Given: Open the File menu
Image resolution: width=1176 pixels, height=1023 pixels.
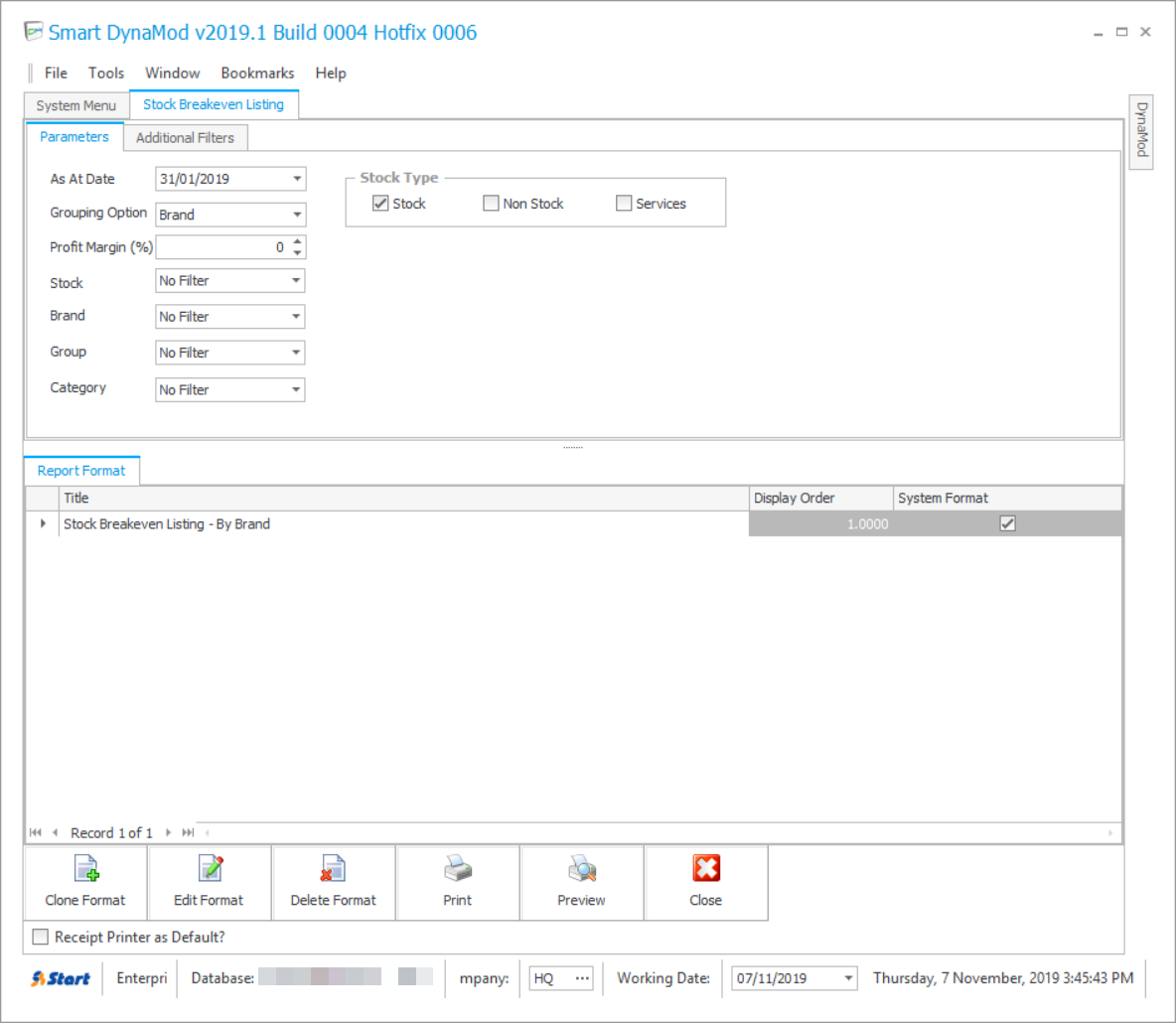Looking at the screenshot, I should tap(56, 73).
